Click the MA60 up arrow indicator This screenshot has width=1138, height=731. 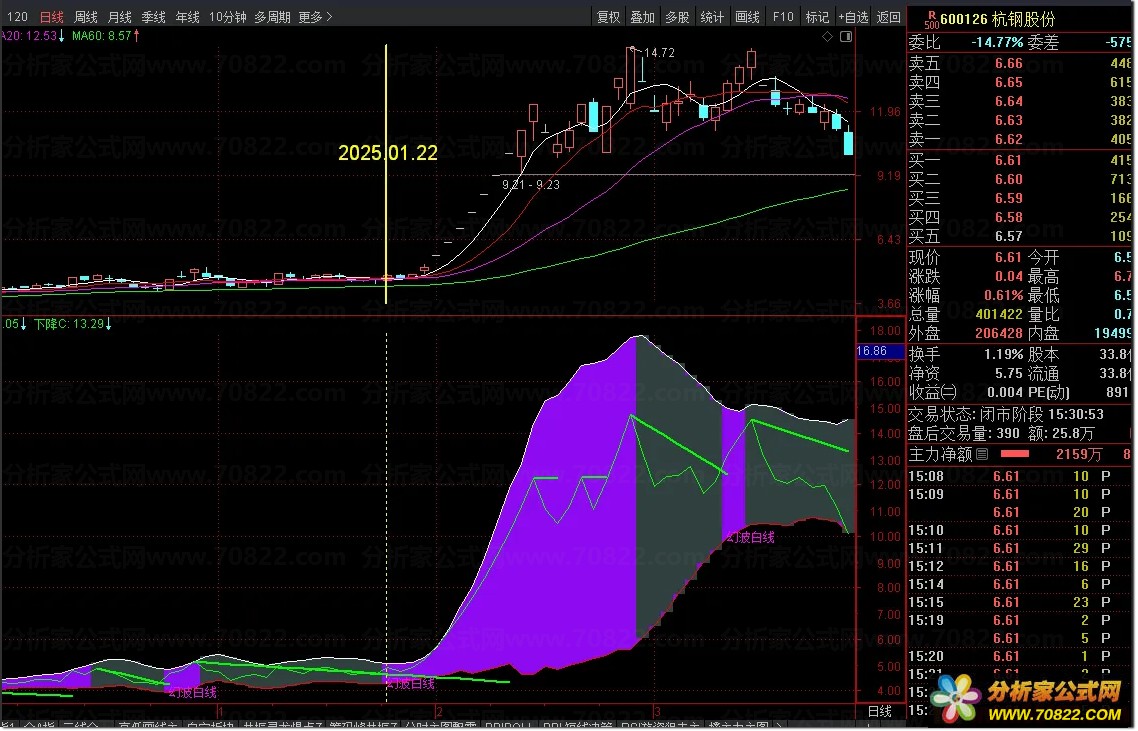136,35
